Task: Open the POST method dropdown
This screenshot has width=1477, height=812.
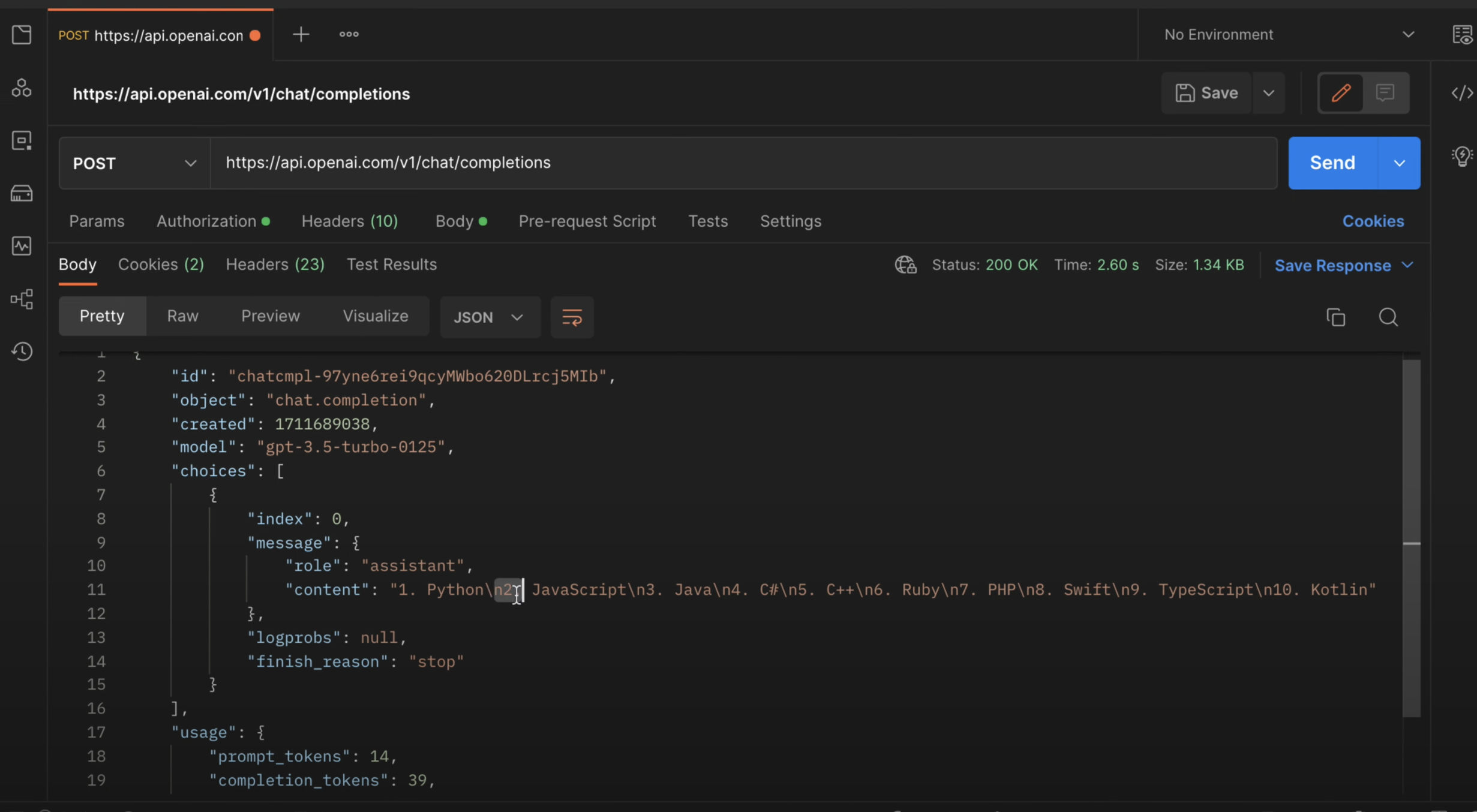Action: [134, 163]
